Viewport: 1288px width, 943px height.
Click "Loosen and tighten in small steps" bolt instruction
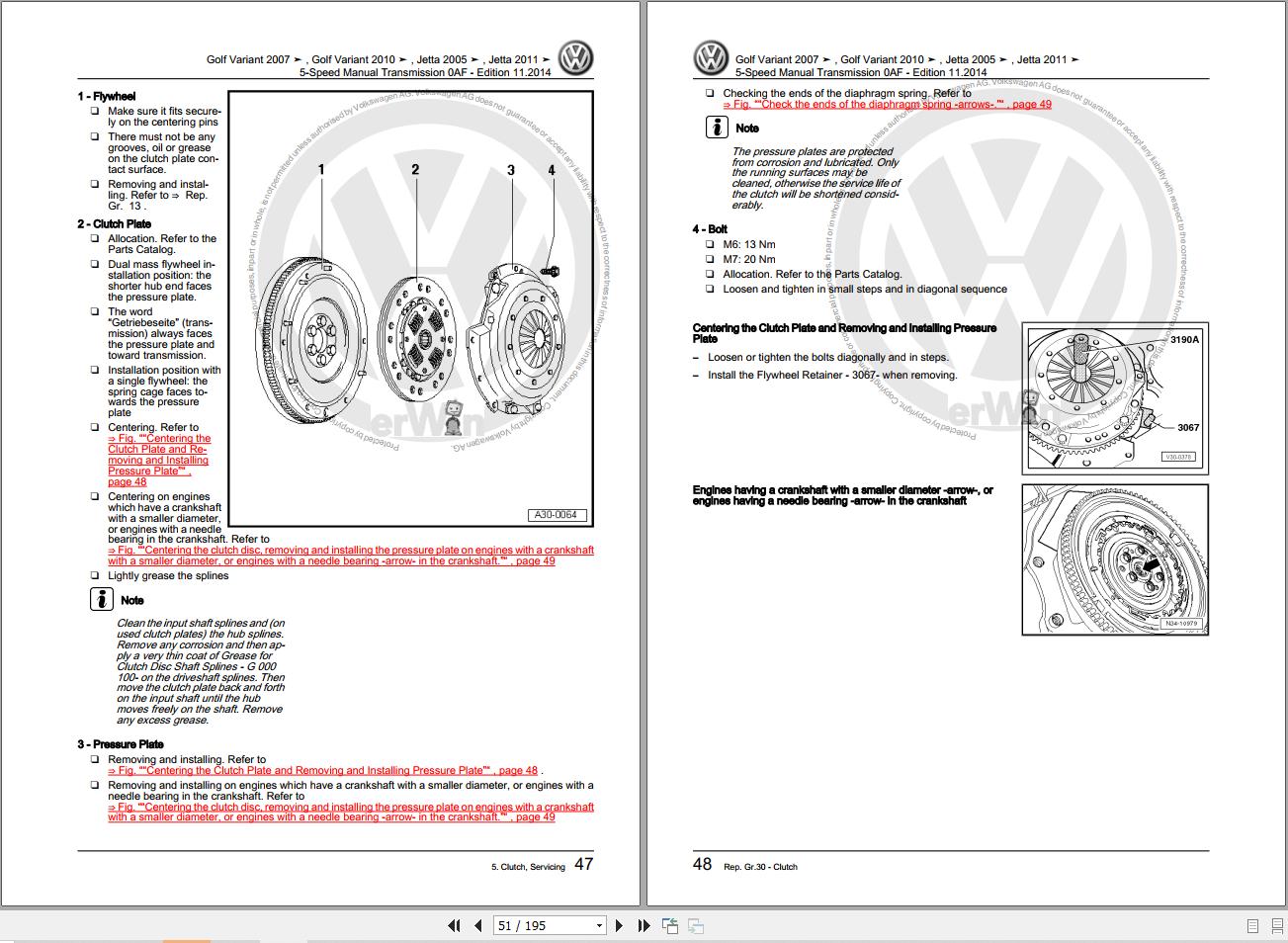pyautogui.click(x=865, y=290)
